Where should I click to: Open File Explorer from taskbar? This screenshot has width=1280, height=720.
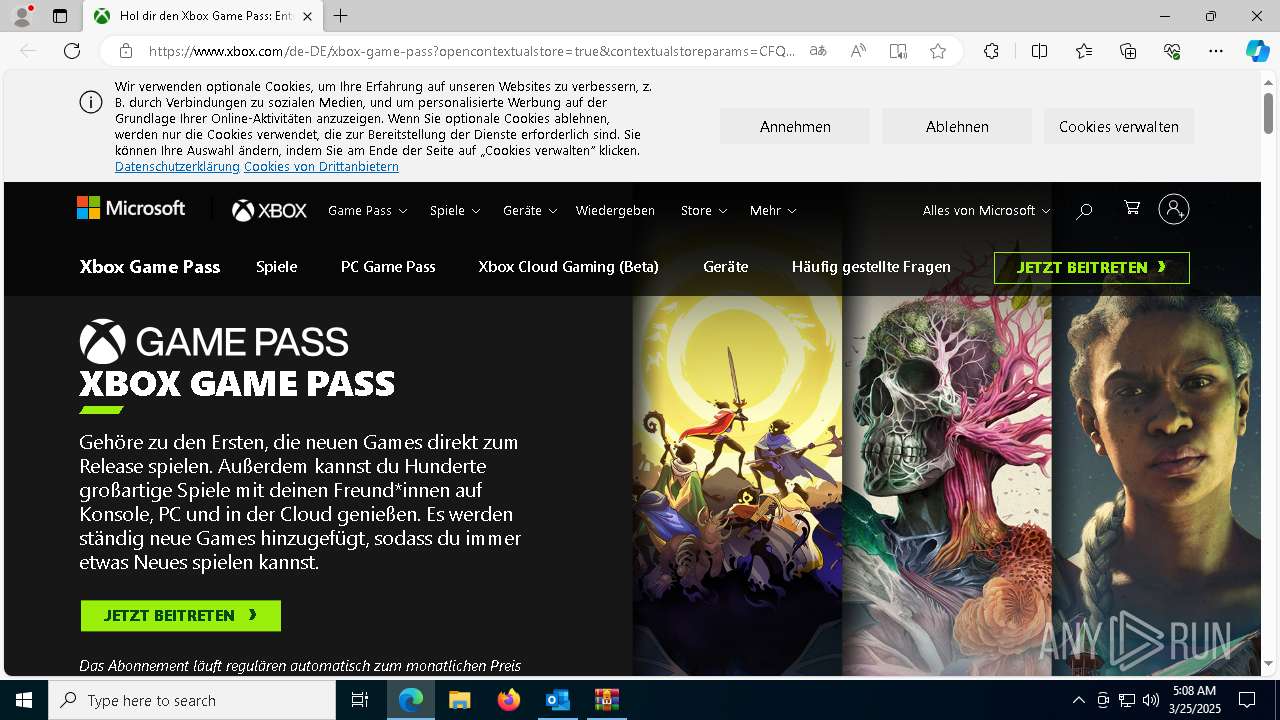(x=460, y=700)
